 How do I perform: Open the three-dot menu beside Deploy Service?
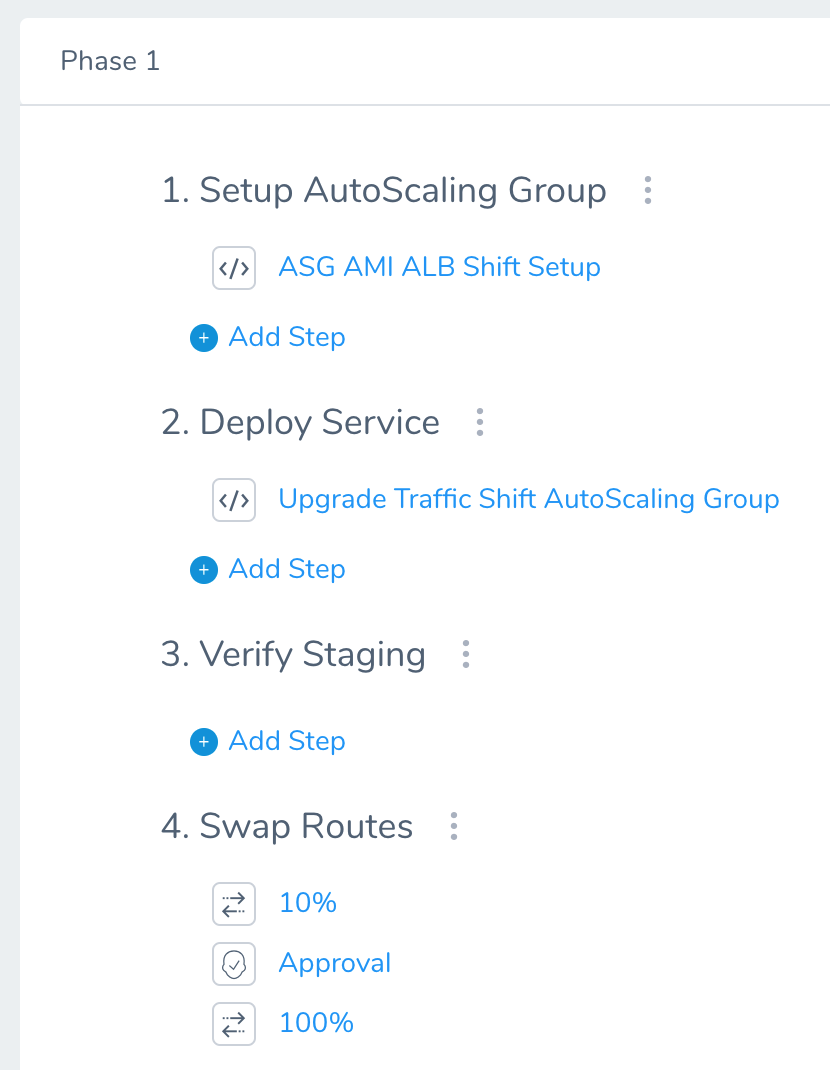pyautogui.click(x=480, y=422)
